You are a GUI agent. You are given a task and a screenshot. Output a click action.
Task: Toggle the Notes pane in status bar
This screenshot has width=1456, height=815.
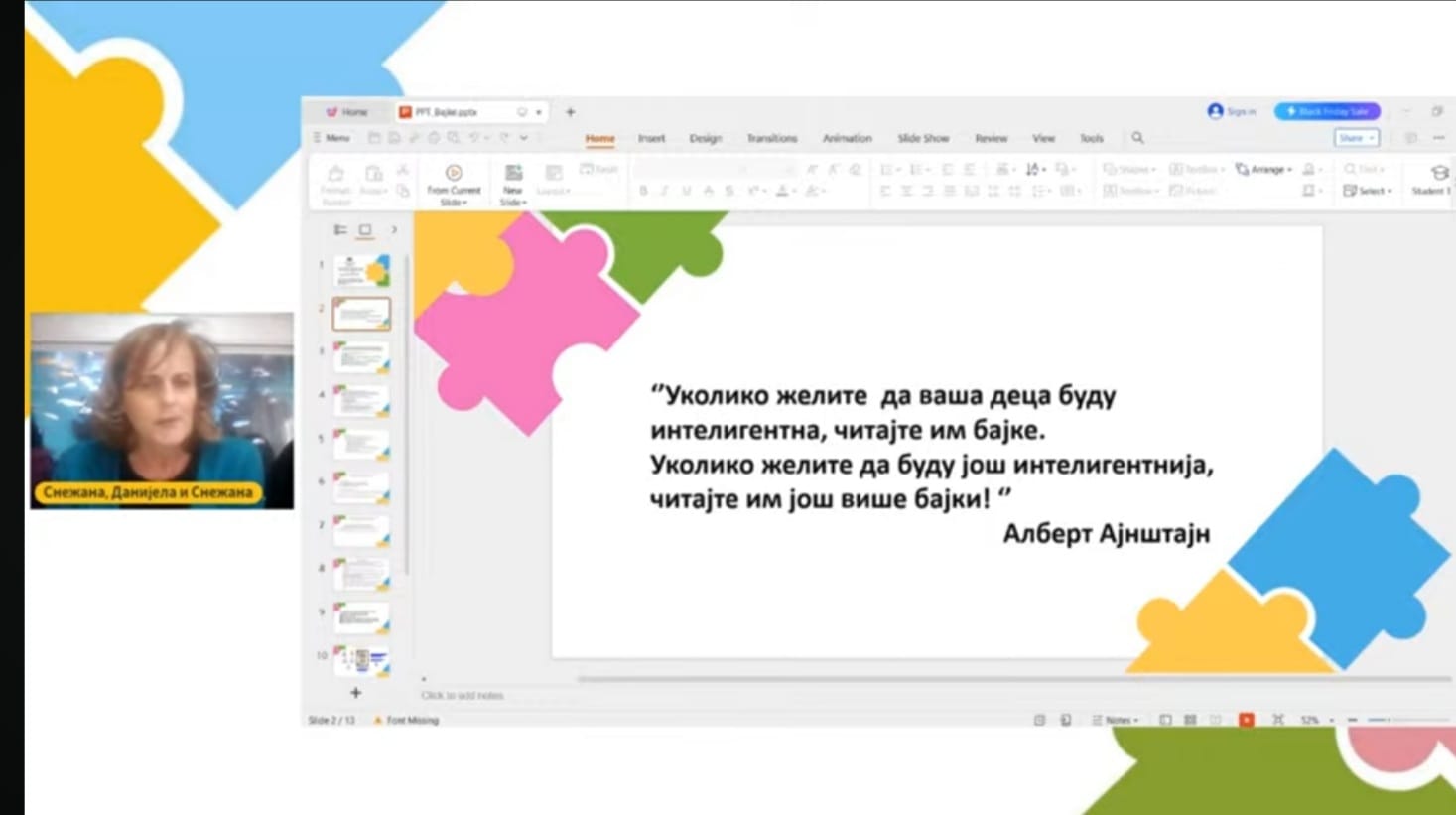[x=1115, y=720]
